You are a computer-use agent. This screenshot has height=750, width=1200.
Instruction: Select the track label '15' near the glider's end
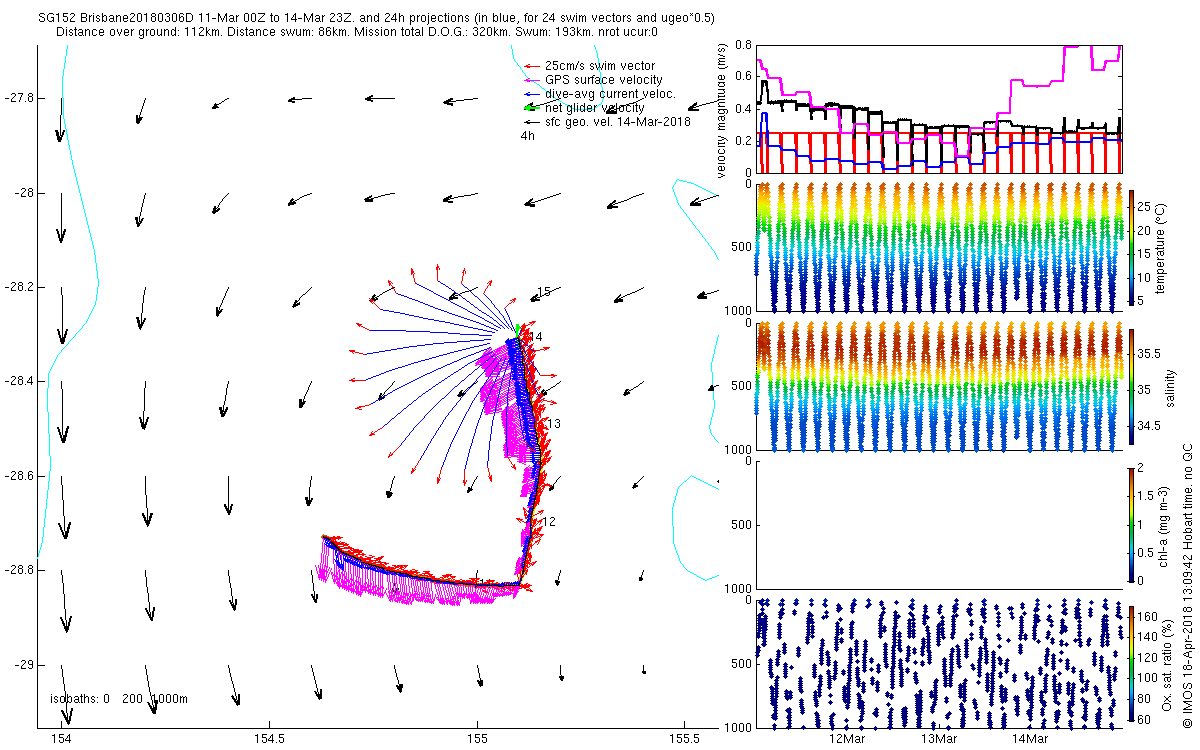(x=544, y=292)
